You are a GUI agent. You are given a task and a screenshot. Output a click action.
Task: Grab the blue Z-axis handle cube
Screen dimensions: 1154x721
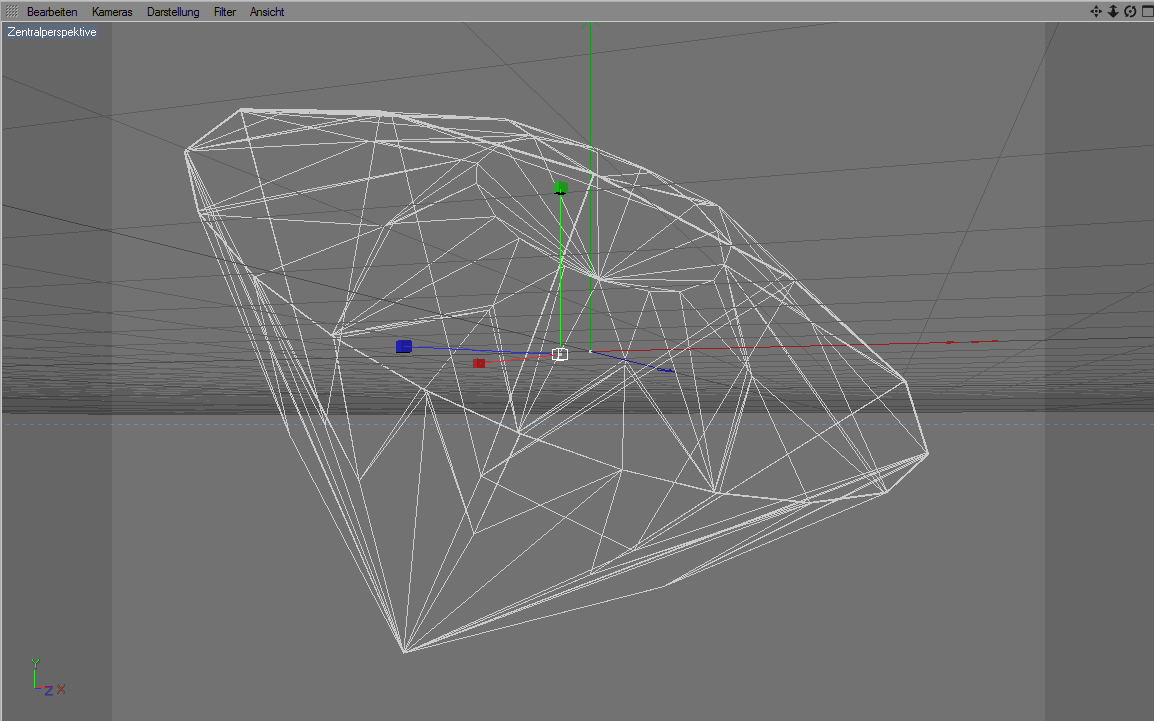tap(403, 347)
